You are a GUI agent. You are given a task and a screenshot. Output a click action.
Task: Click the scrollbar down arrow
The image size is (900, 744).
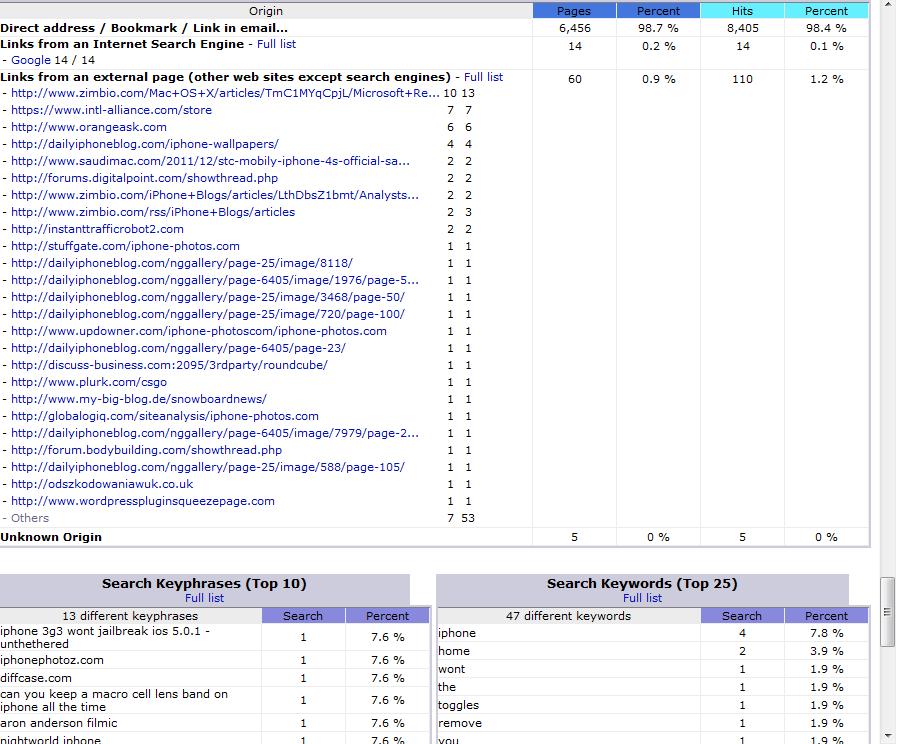[x=887, y=735]
